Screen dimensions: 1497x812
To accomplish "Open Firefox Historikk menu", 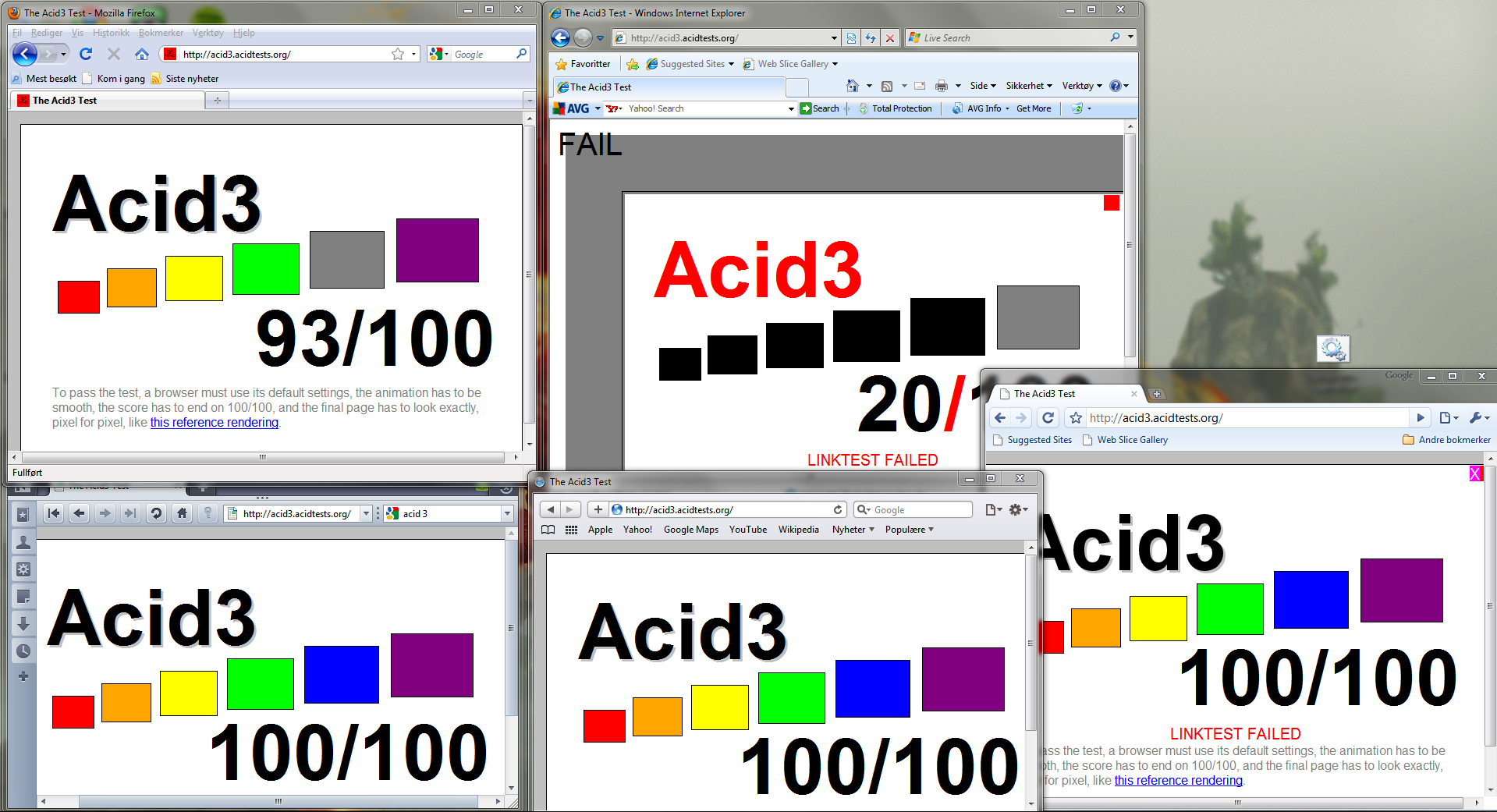I will point(111,33).
